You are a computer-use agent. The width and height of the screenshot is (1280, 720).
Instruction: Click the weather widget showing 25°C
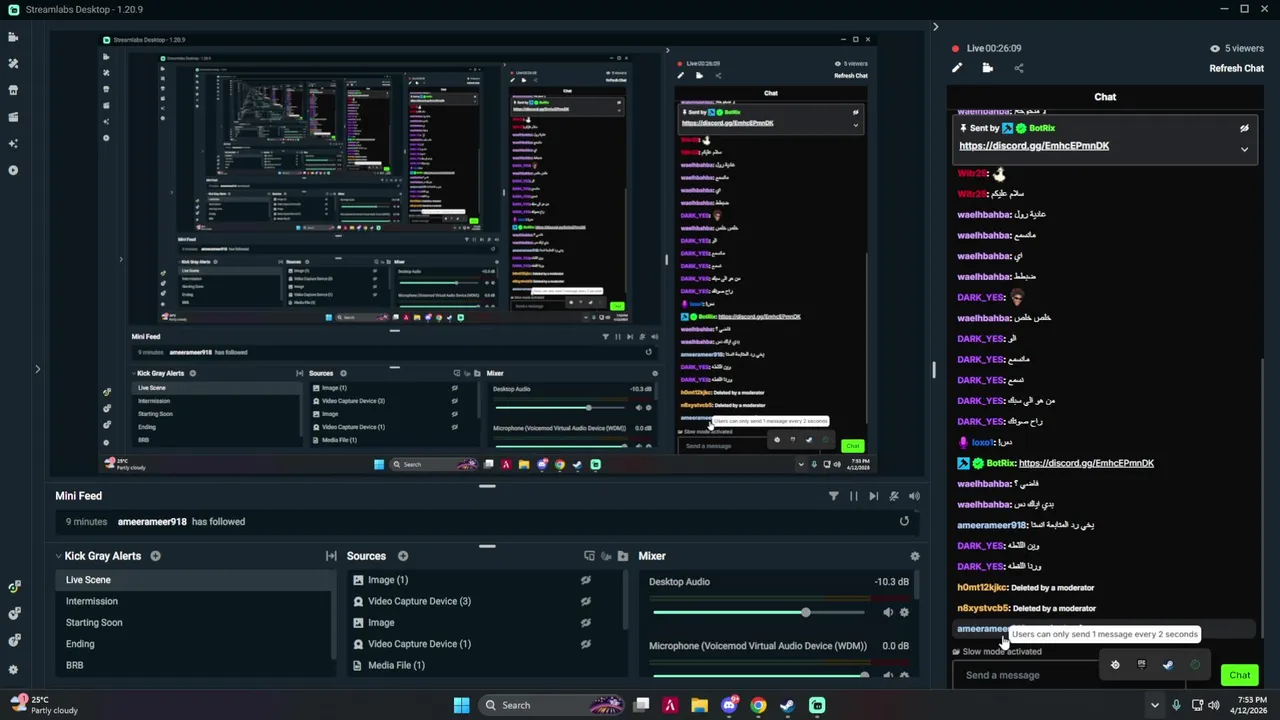44,705
